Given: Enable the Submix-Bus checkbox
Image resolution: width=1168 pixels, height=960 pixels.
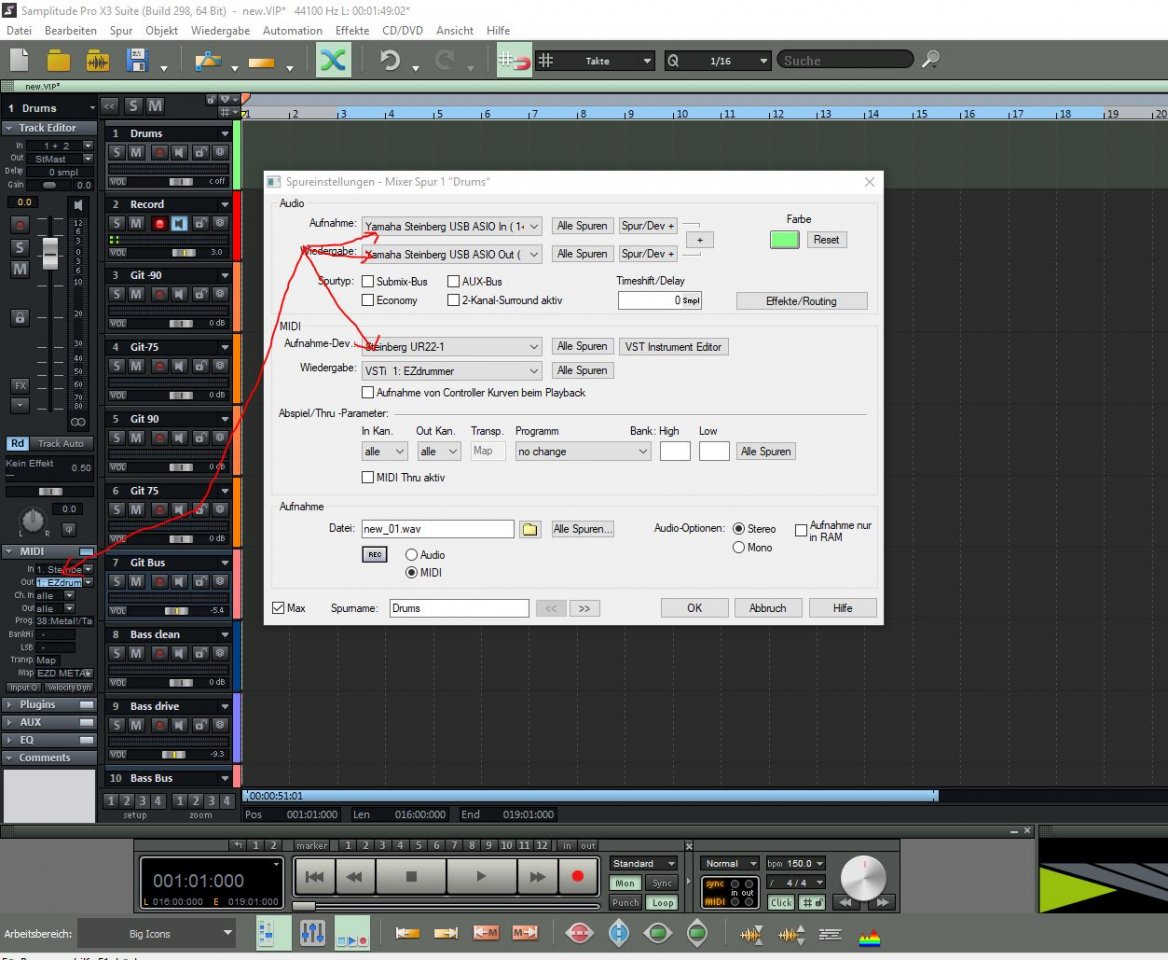Looking at the screenshot, I should click(x=367, y=282).
